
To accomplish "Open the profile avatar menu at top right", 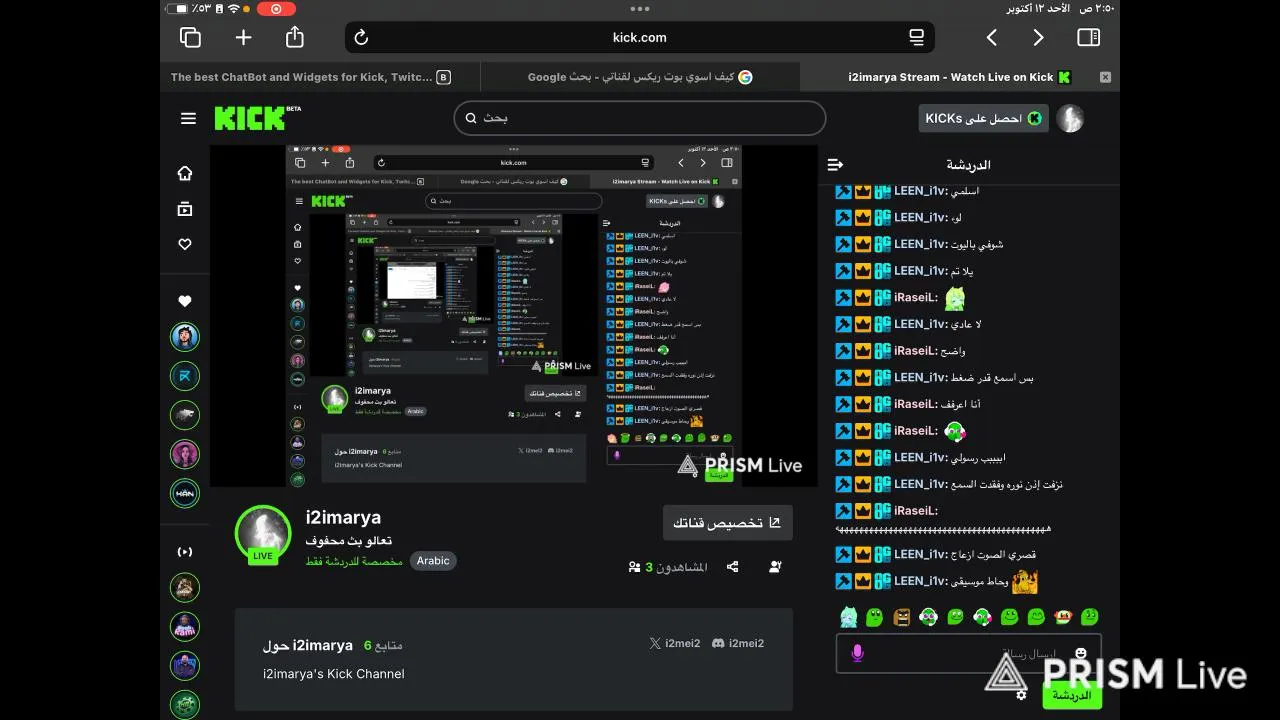I will (1071, 118).
